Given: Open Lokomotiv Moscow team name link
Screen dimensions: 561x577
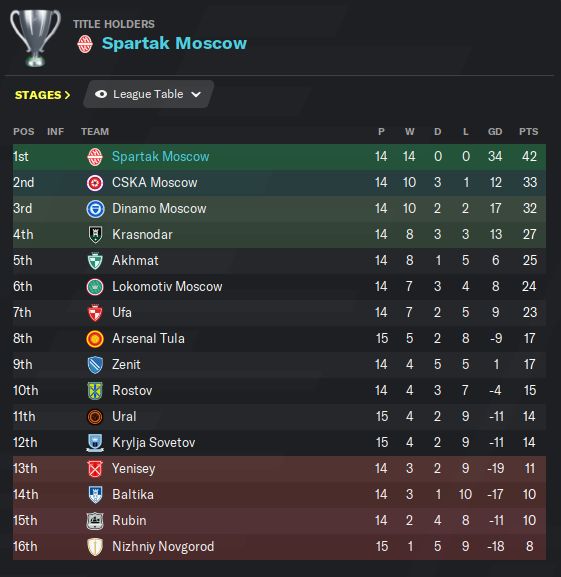Looking at the screenshot, I should pos(167,287).
